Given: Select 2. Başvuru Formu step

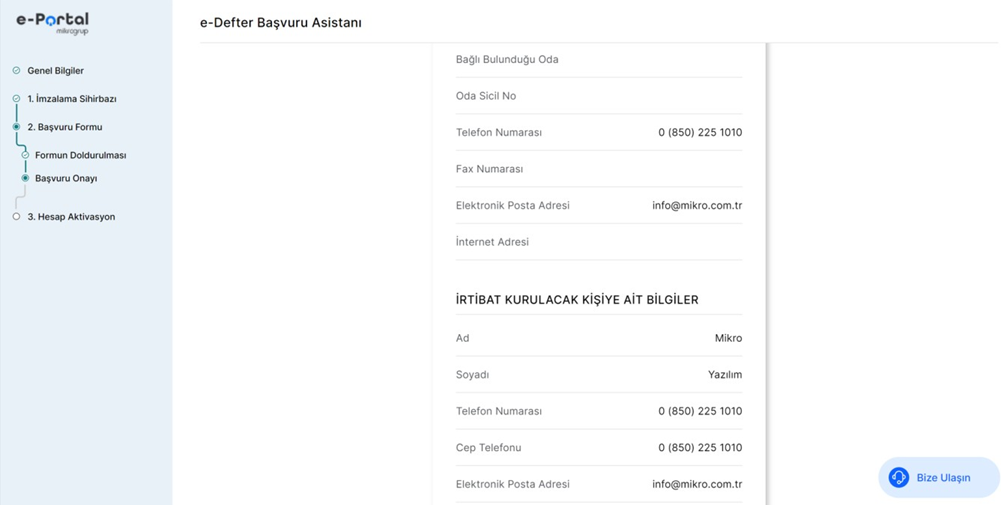Looking at the screenshot, I should [65, 127].
